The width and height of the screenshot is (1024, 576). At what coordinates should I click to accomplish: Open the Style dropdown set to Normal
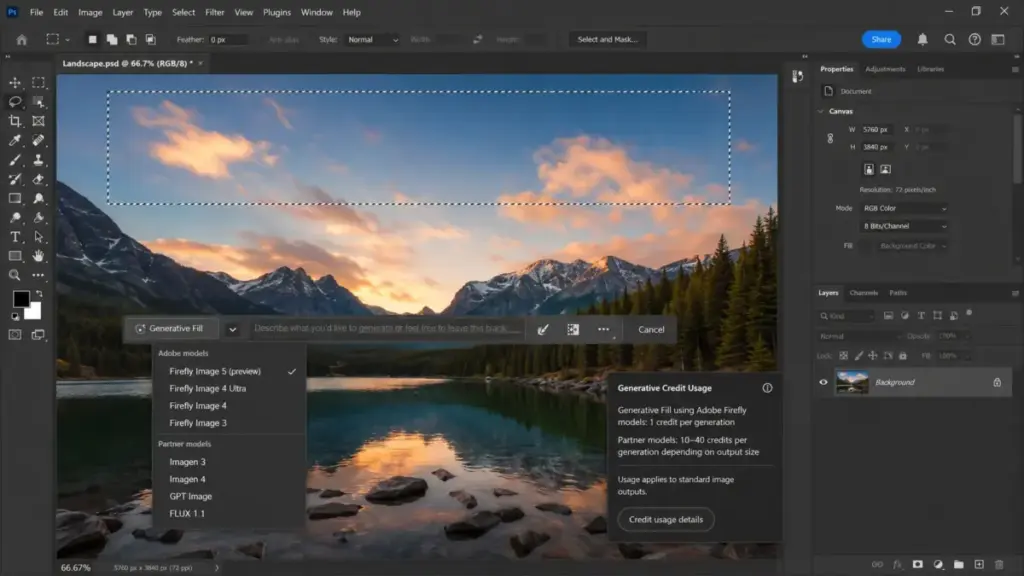point(372,40)
